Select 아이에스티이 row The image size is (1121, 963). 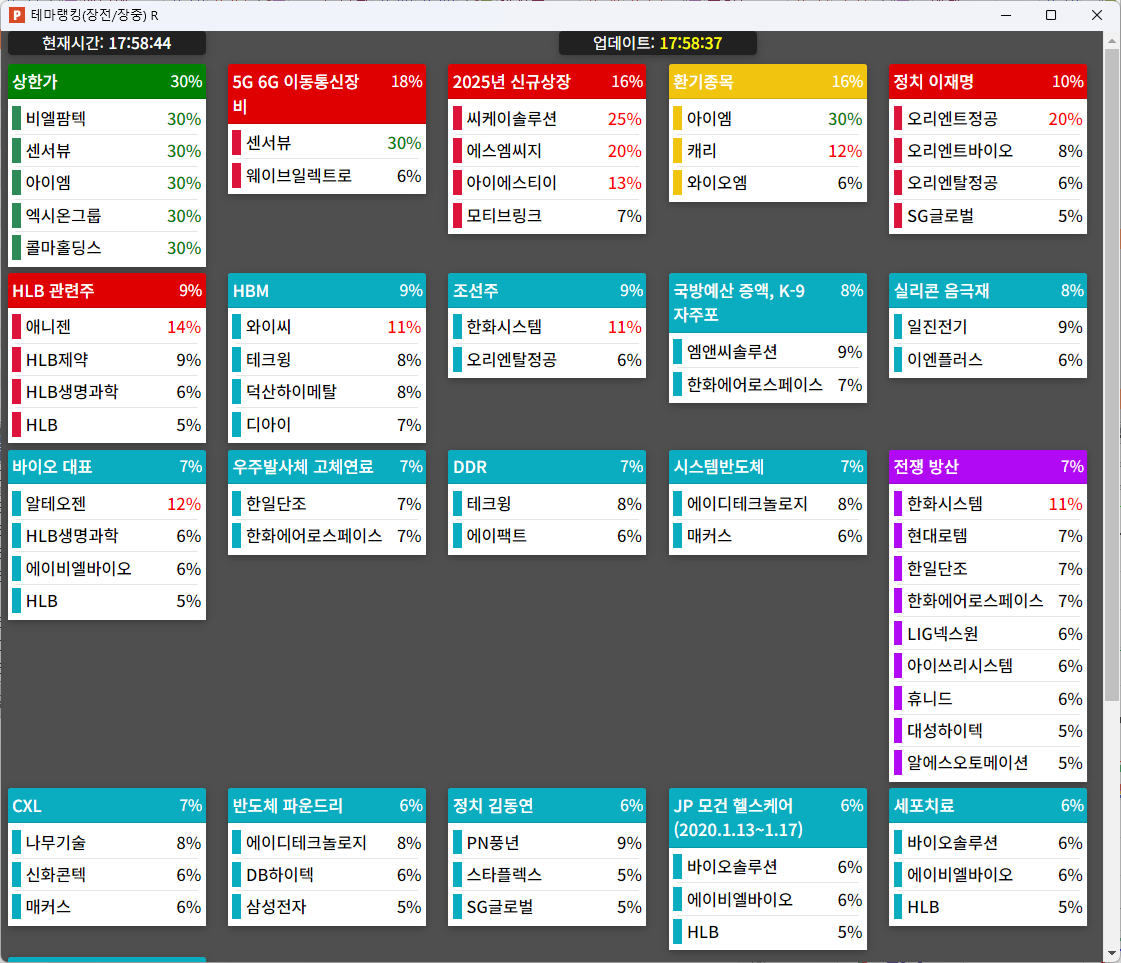point(547,183)
